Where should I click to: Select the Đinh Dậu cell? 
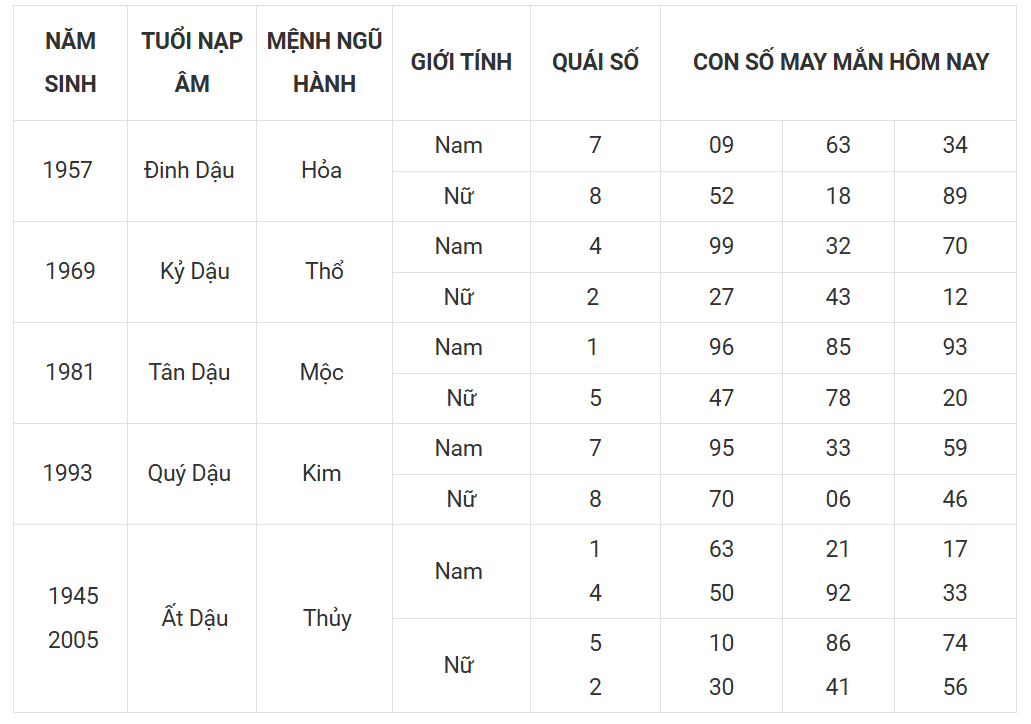click(189, 170)
